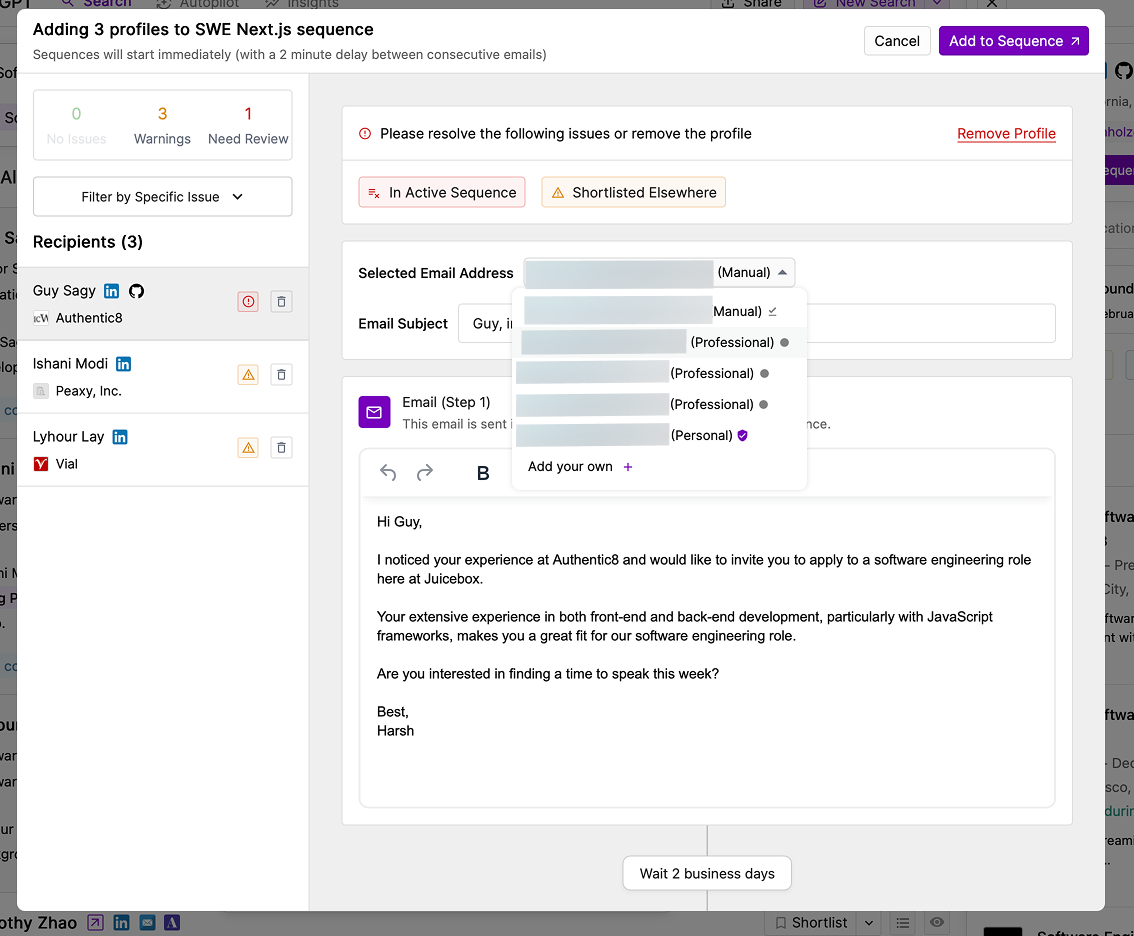Viewport: 1134px width, 936px height.
Task: Select the first Professional email option
Action: [x=659, y=343]
